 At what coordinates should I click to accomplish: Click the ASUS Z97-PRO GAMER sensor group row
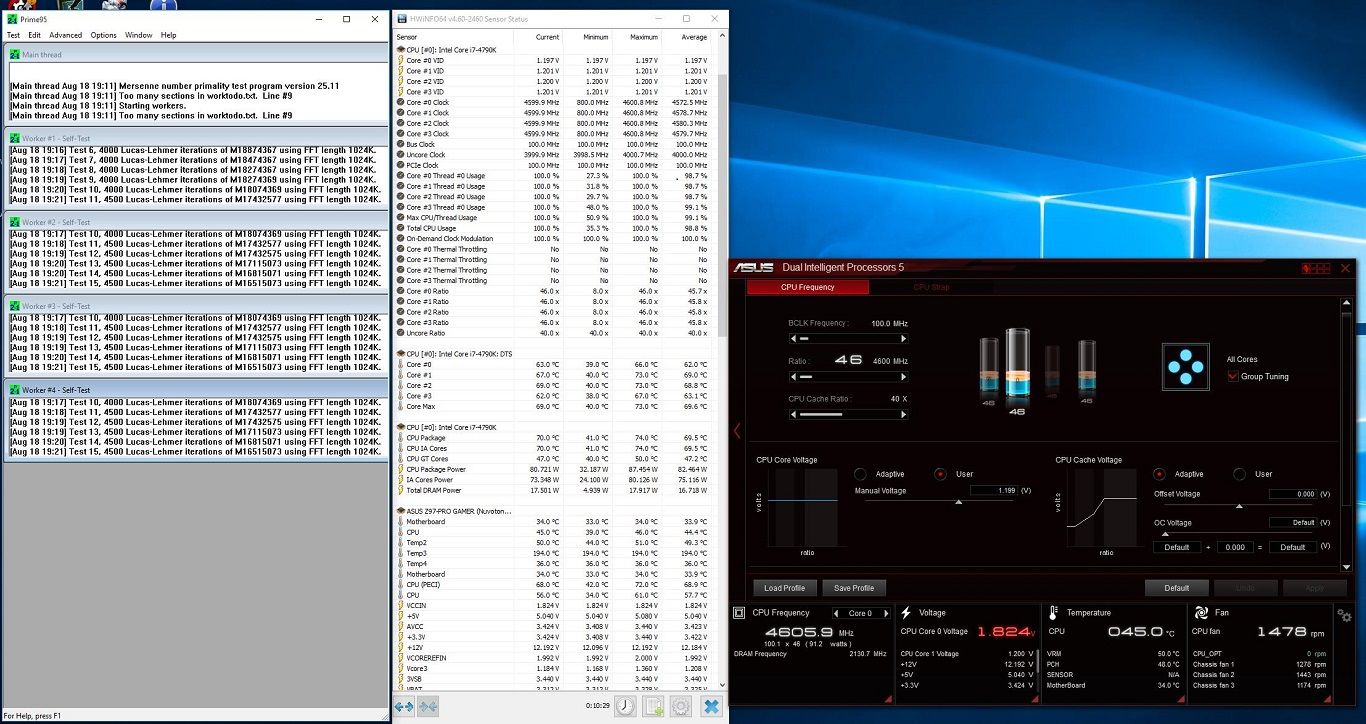click(x=556, y=511)
